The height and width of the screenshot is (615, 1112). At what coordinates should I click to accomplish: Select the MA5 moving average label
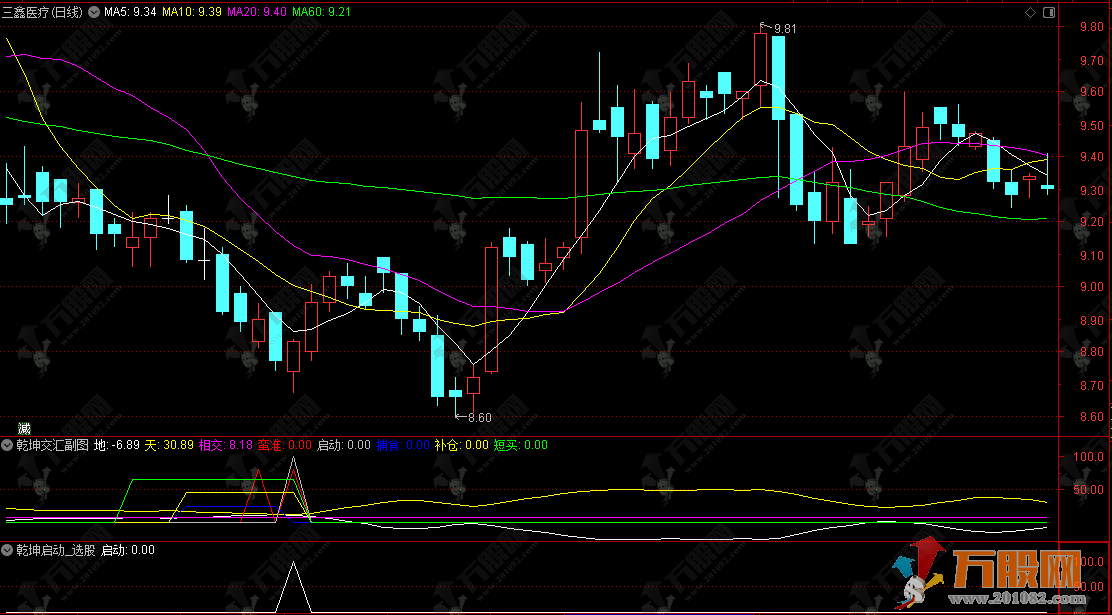tap(129, 12)
